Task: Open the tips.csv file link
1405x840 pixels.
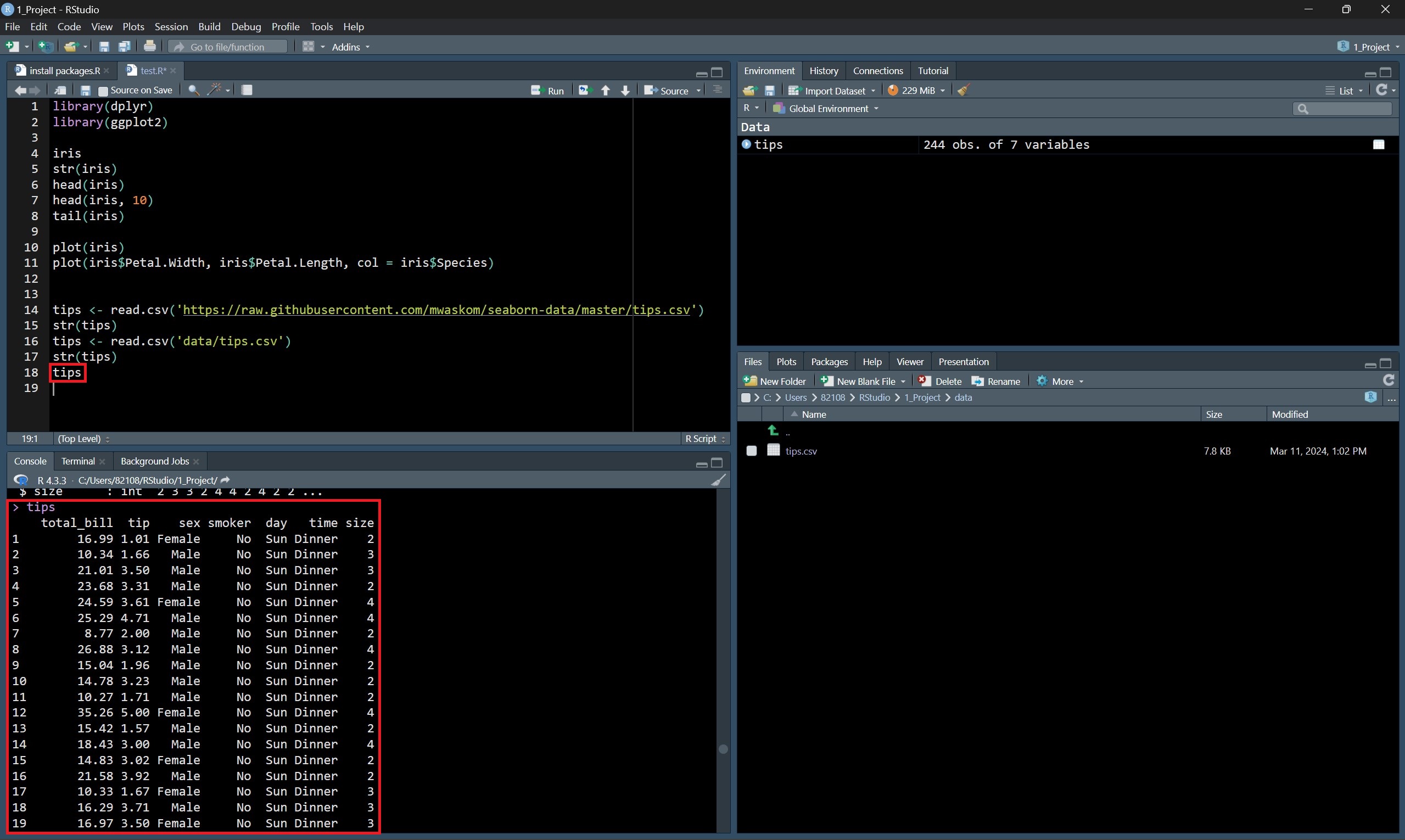Action: [x=801, y=451]
